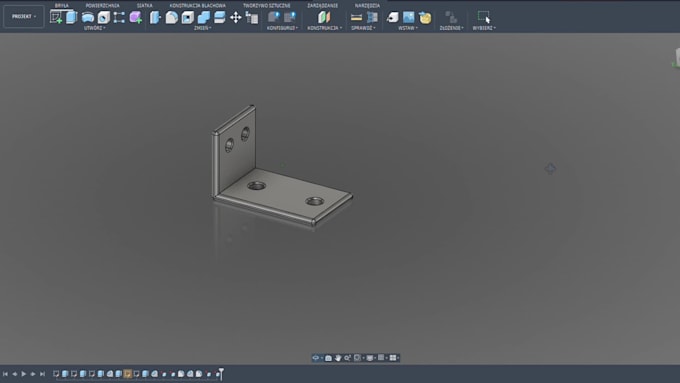
Task: Expand the SPRAWDŹ dropdown menu
Action: pyautogui.click(x=363, y=28)
